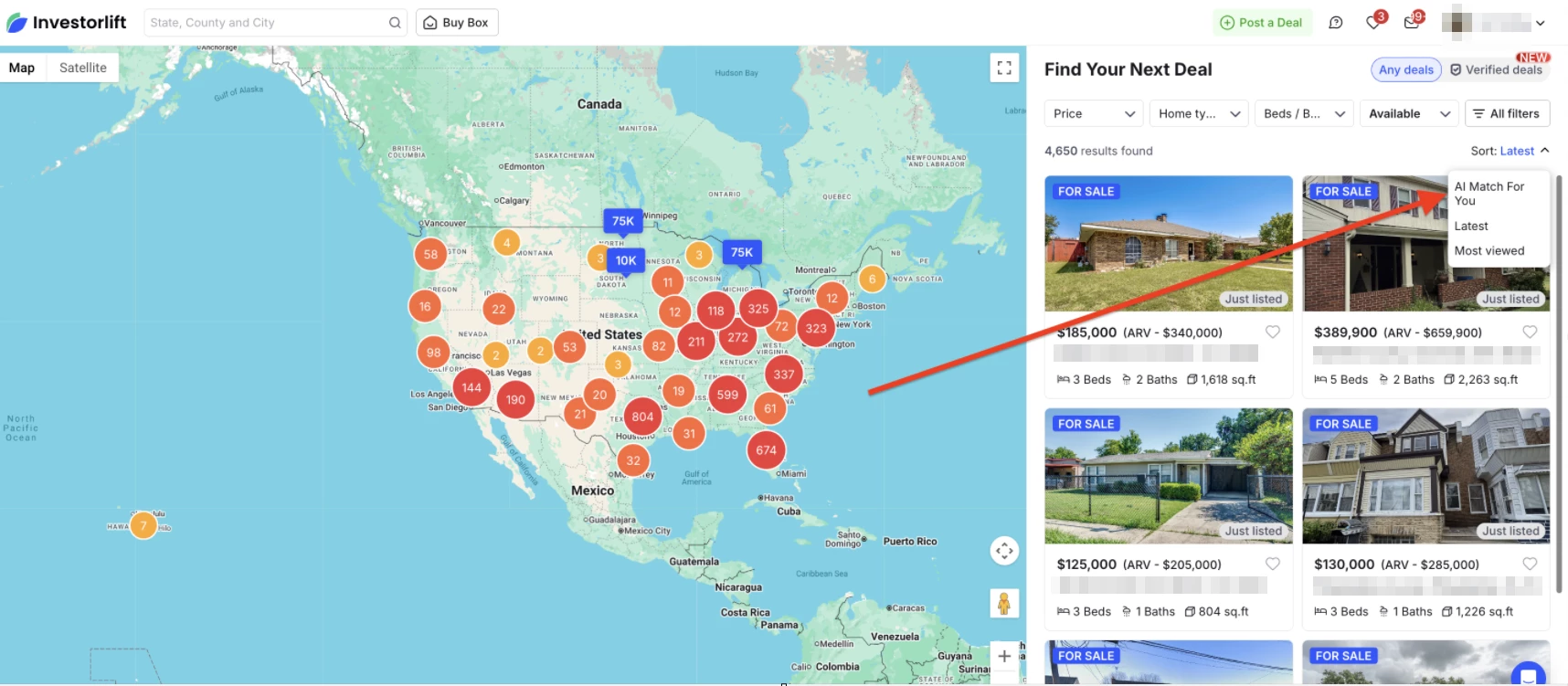
Task: Open the Available status dropdown
Action: [1409, 113]
